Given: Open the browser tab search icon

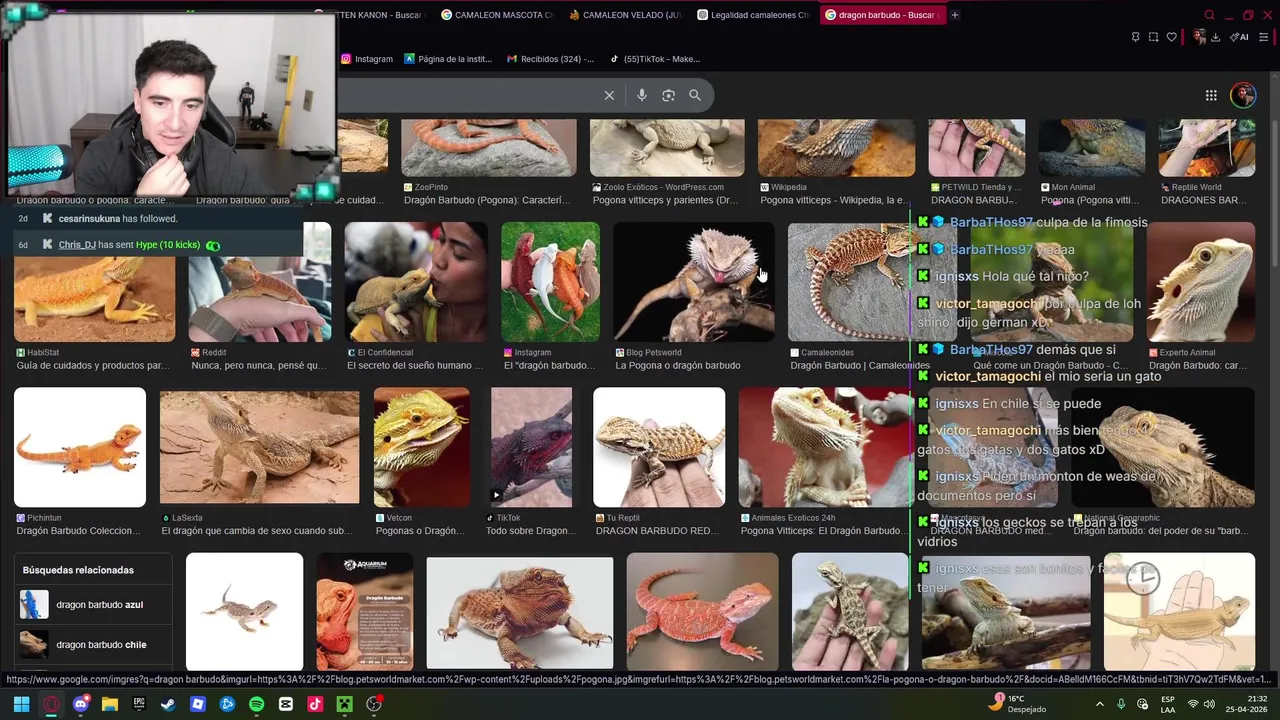Looking at the screenshot, I should (1209, 15).
